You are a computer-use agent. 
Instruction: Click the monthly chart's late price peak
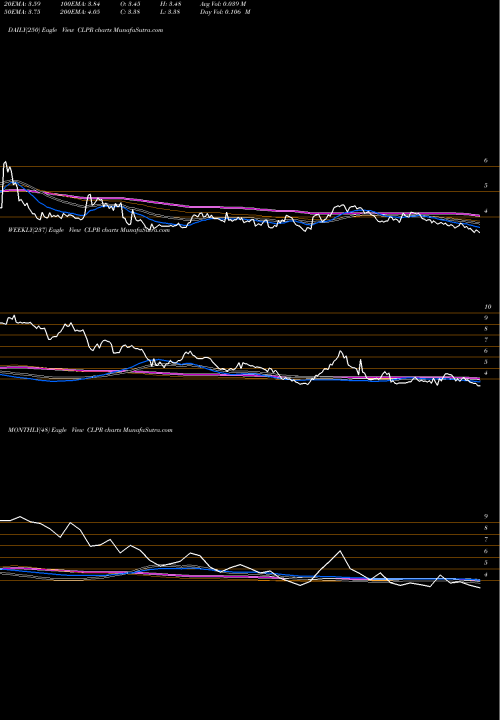[x=340, y=551]
